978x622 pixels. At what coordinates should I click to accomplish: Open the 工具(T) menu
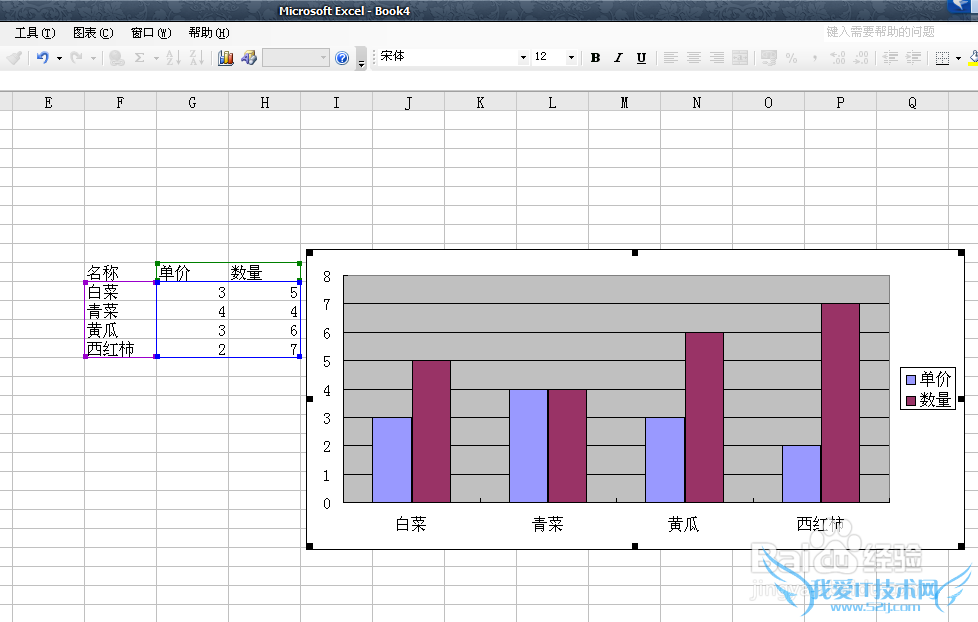click(35, 33)
